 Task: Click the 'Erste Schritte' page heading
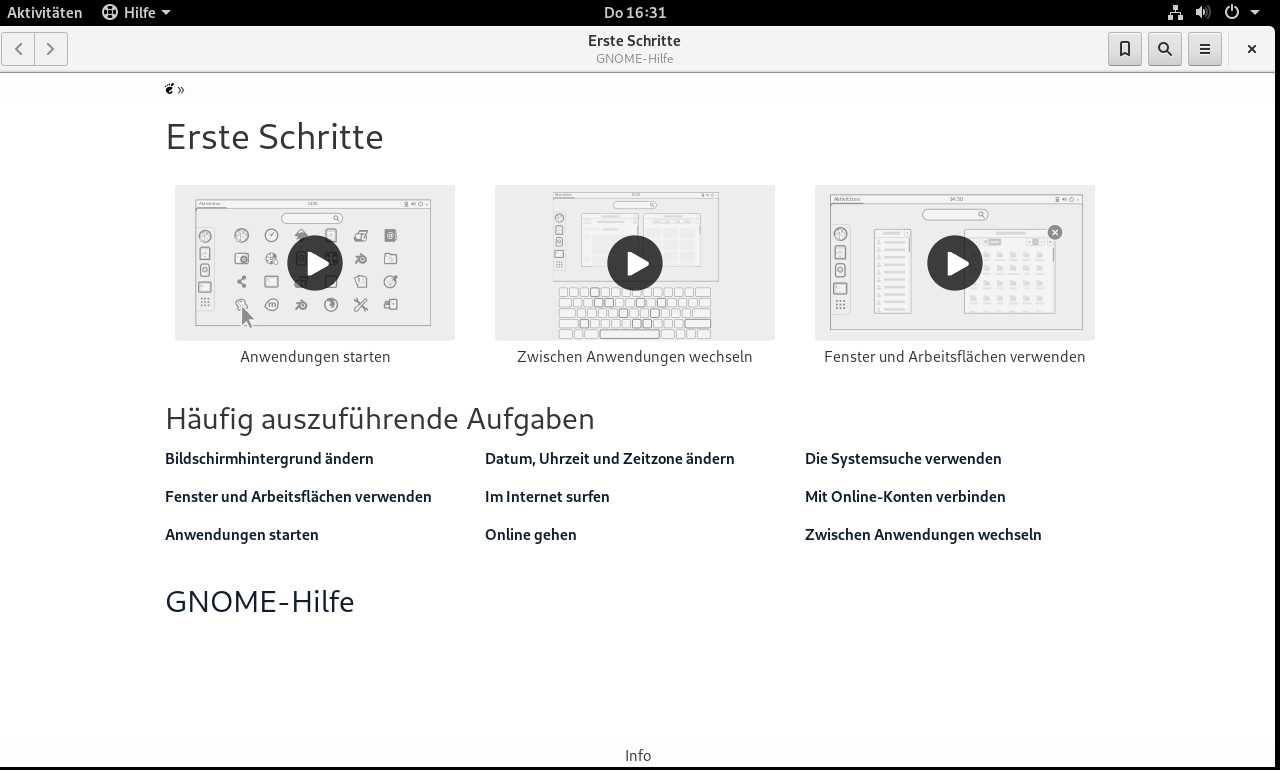(x=274, y=137)
